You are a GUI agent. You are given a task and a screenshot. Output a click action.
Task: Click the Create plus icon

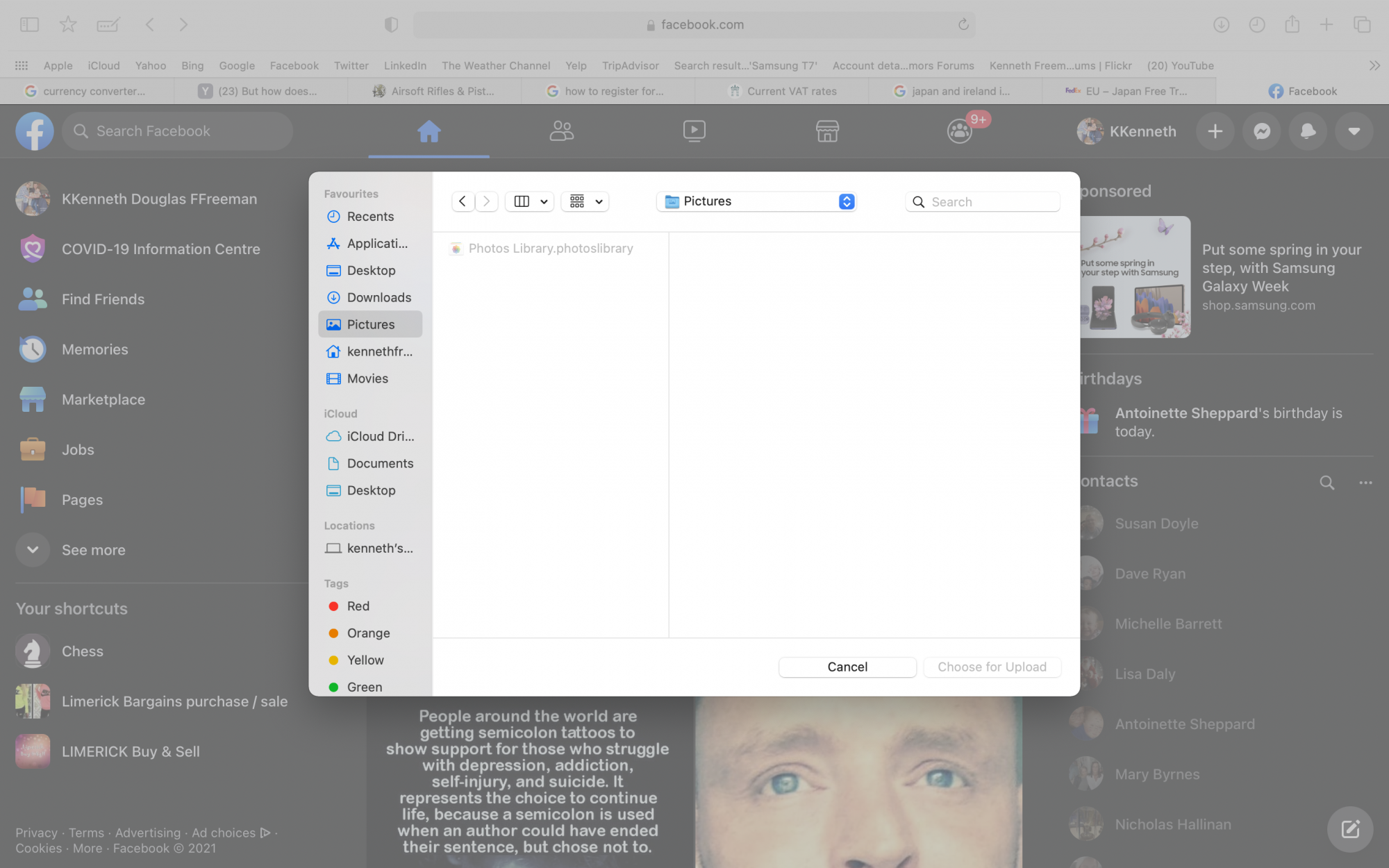pyautogui.click(x=1215, y=131)
